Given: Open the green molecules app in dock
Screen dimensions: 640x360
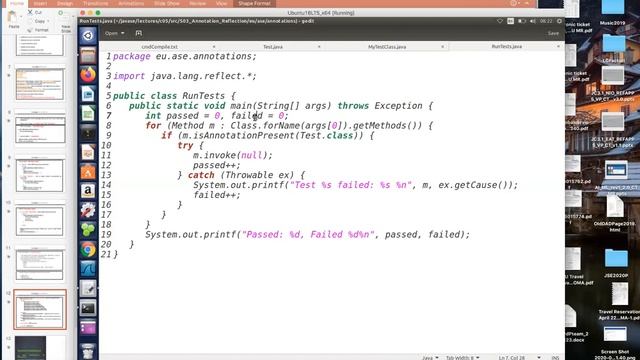Looking at the screenshot, I should click(x=88, y=230).
